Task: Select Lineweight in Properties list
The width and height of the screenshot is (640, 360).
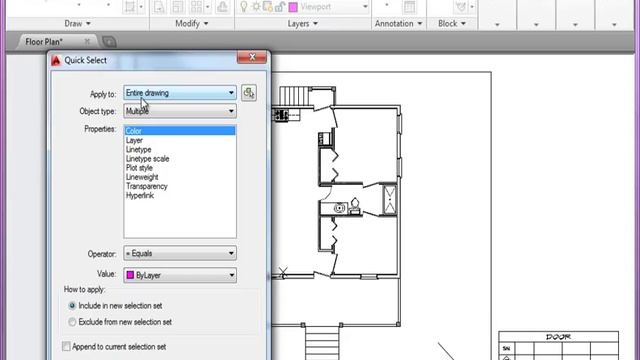Action: coord(180,177)
